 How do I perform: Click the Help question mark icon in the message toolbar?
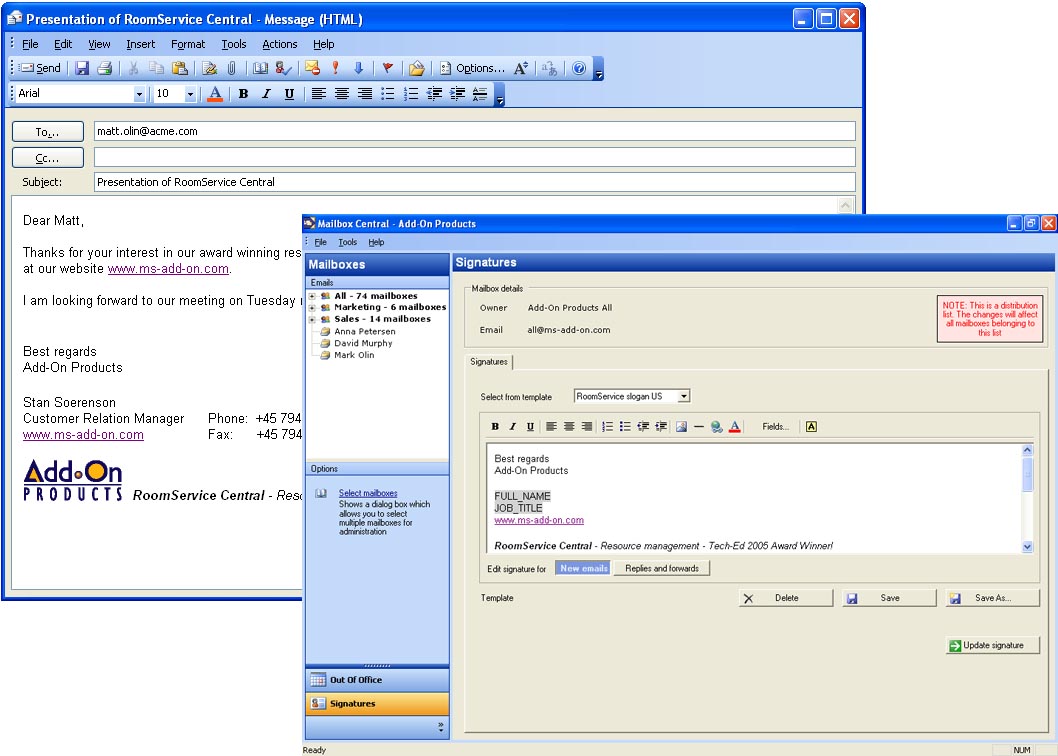pyautogui.click(x=579, y=68)
